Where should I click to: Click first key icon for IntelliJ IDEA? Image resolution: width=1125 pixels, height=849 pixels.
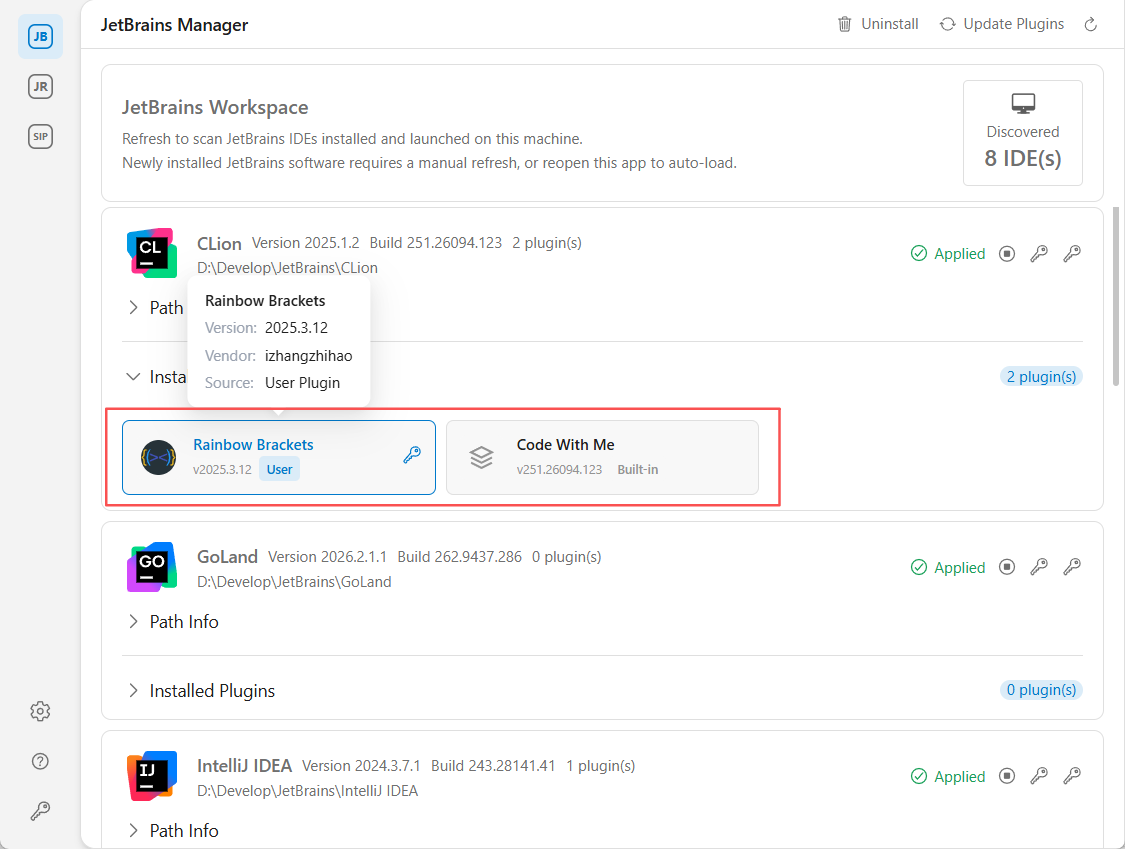coord(1039,777)
